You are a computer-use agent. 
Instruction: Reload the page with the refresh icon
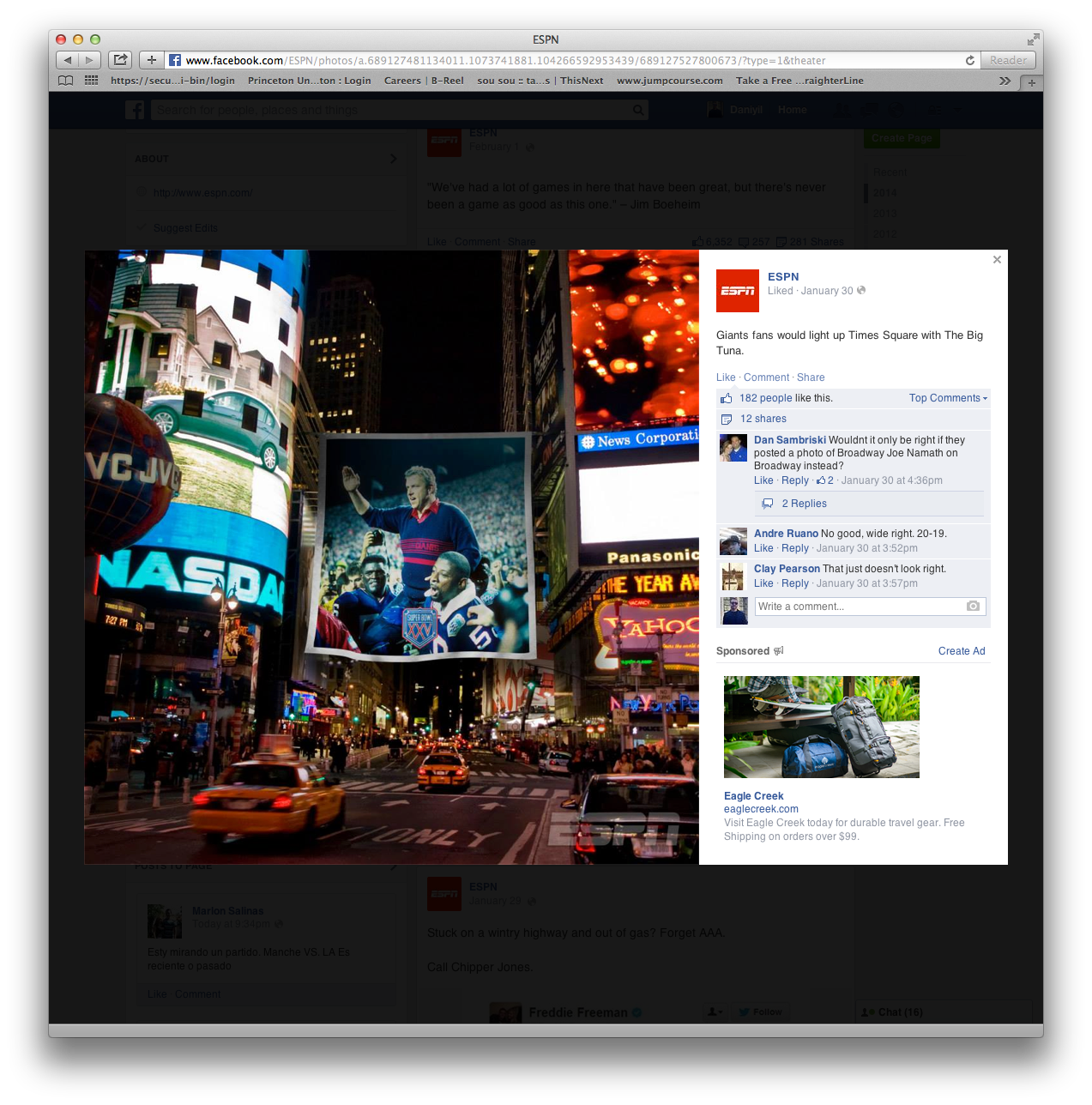(970, 60)
